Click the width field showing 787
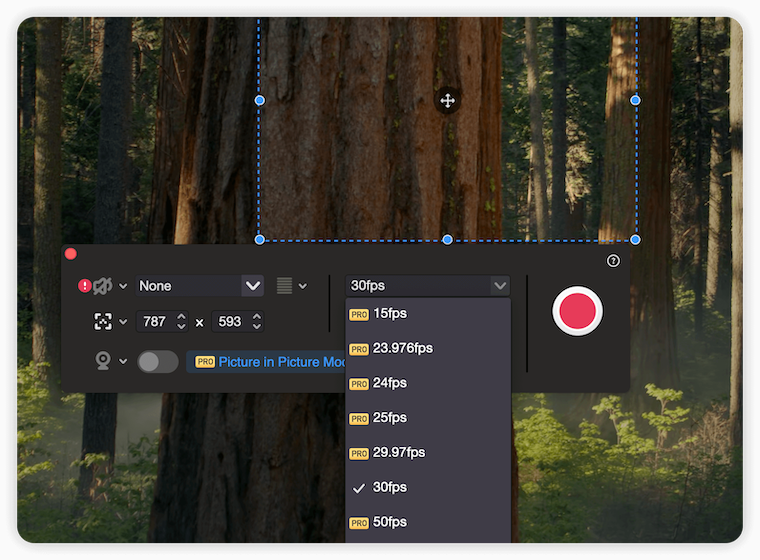This screenshot has height=560, width=760. coord(155,322)
